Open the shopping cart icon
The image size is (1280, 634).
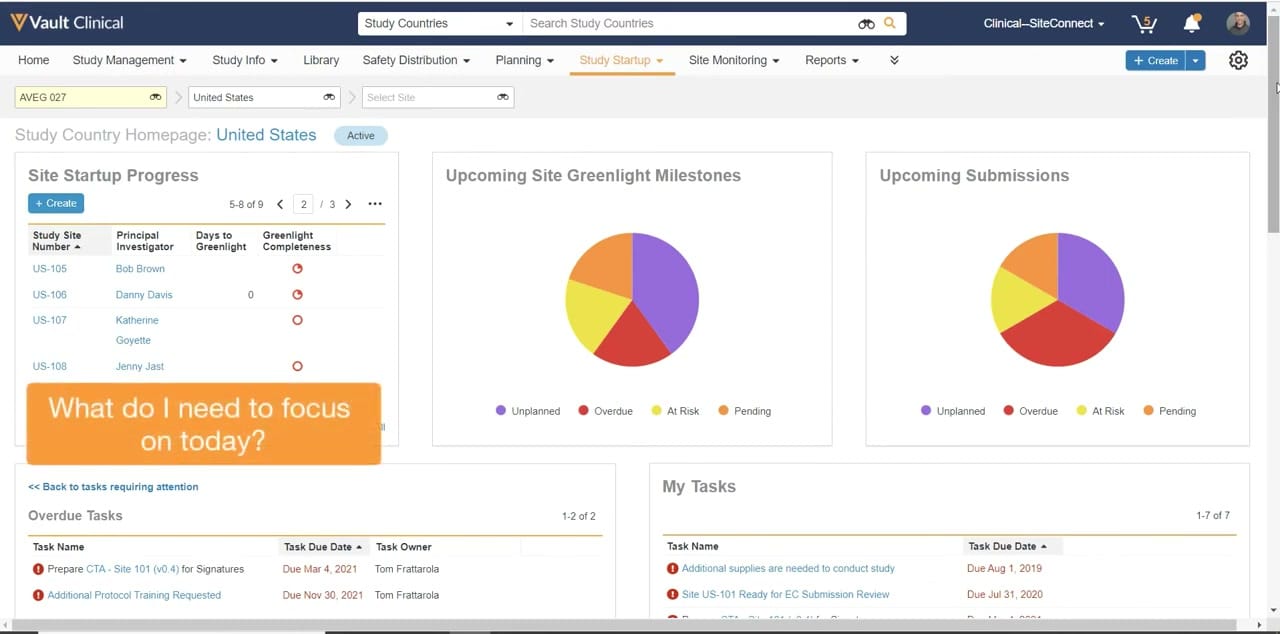[x=1143, y=23]
